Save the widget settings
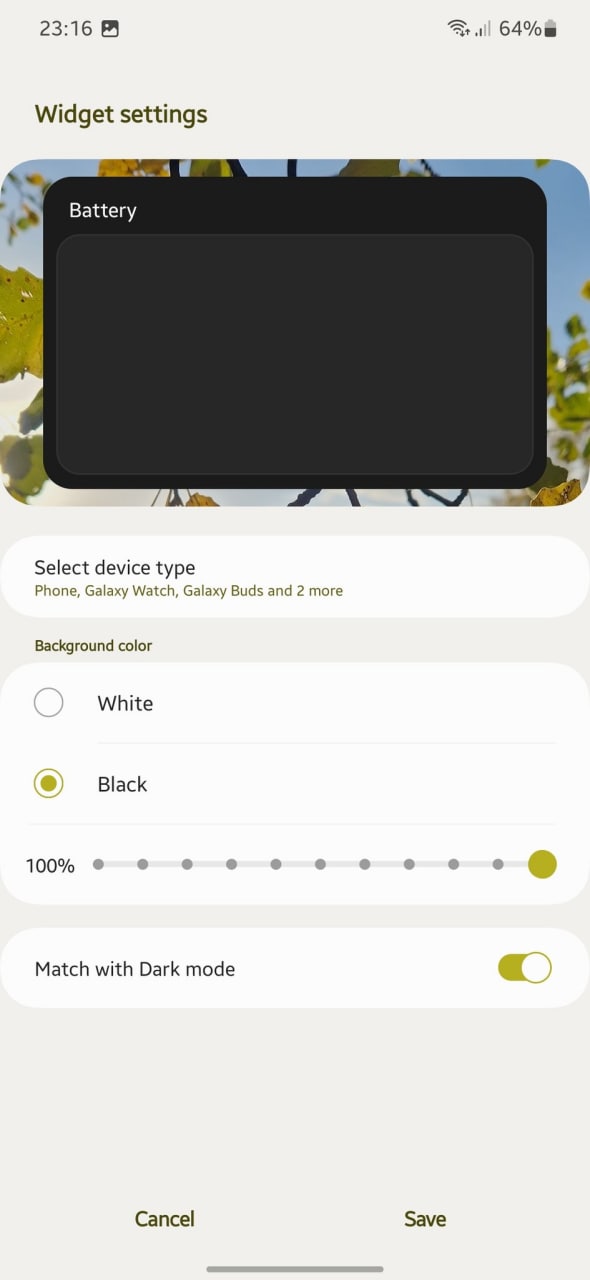 pyautogui.click(x=424, y=1218)
